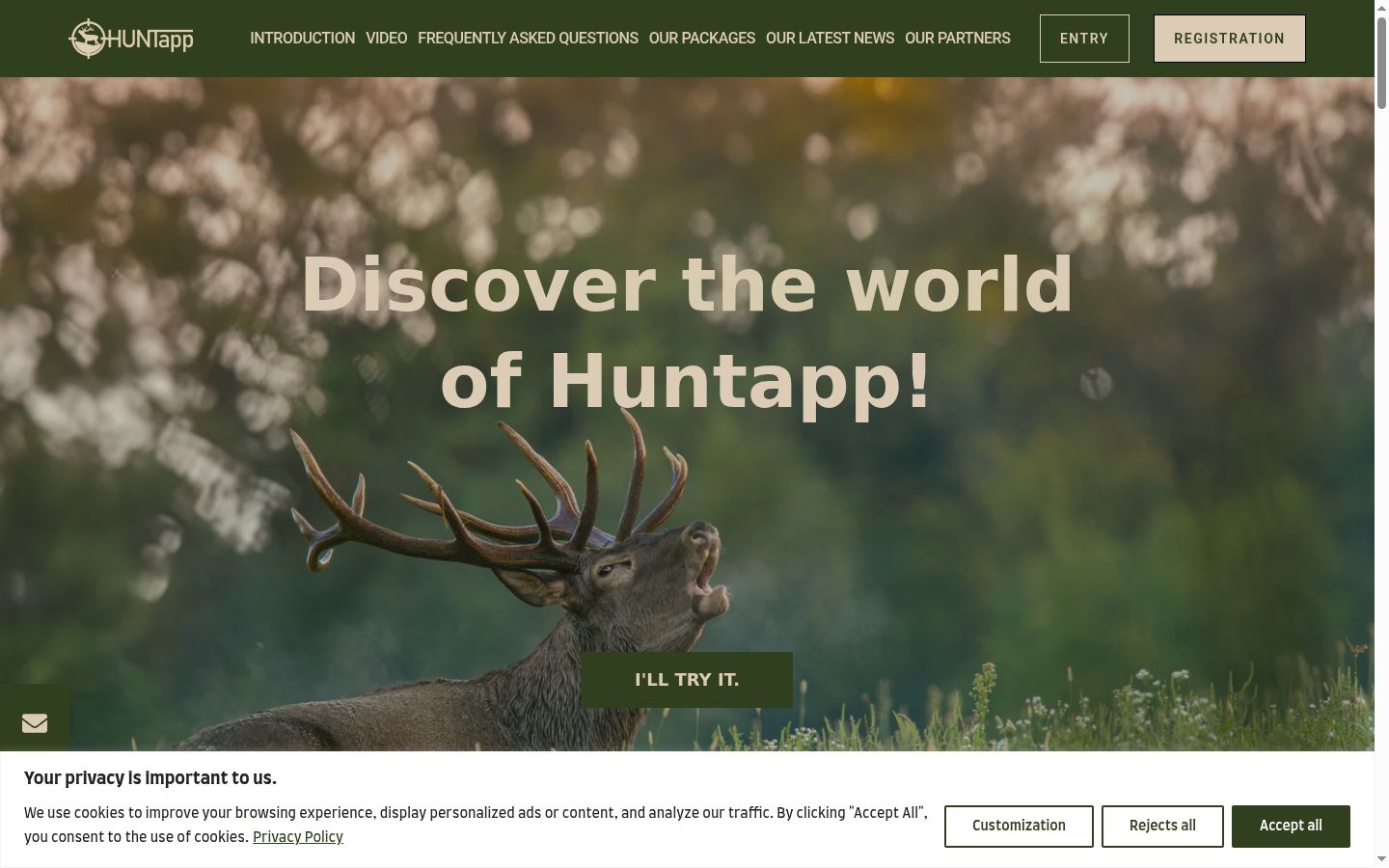The width and height of the screenshot is (1389, 868).
Task: View Our Latest News
Action: [830, 39]
